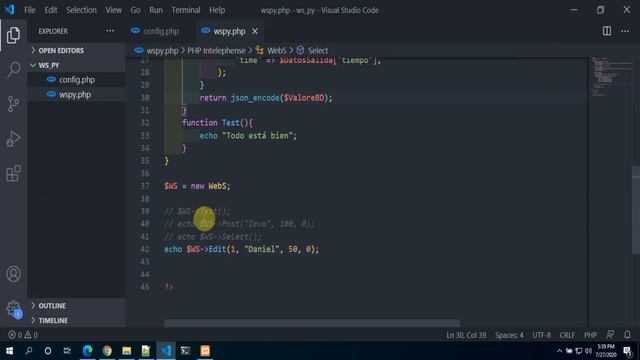The height and width of the screenshot is (360, 640).
Task: Open the Terminal menu
Action: pyautogui.click(x=186, y=10)
